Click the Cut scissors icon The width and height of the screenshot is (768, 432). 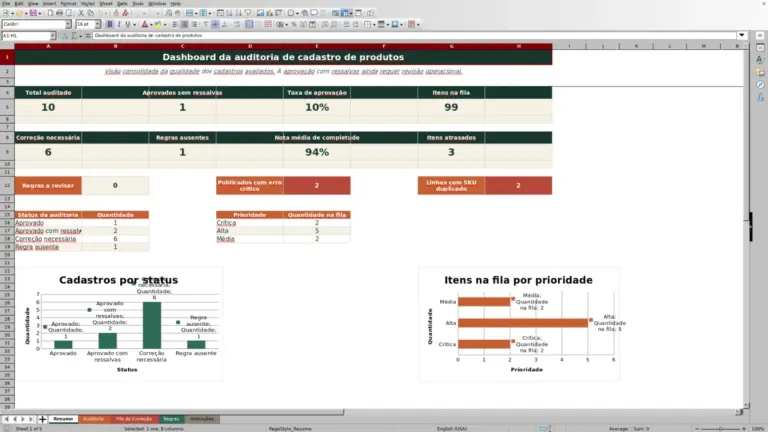click(x=81, y=13)
